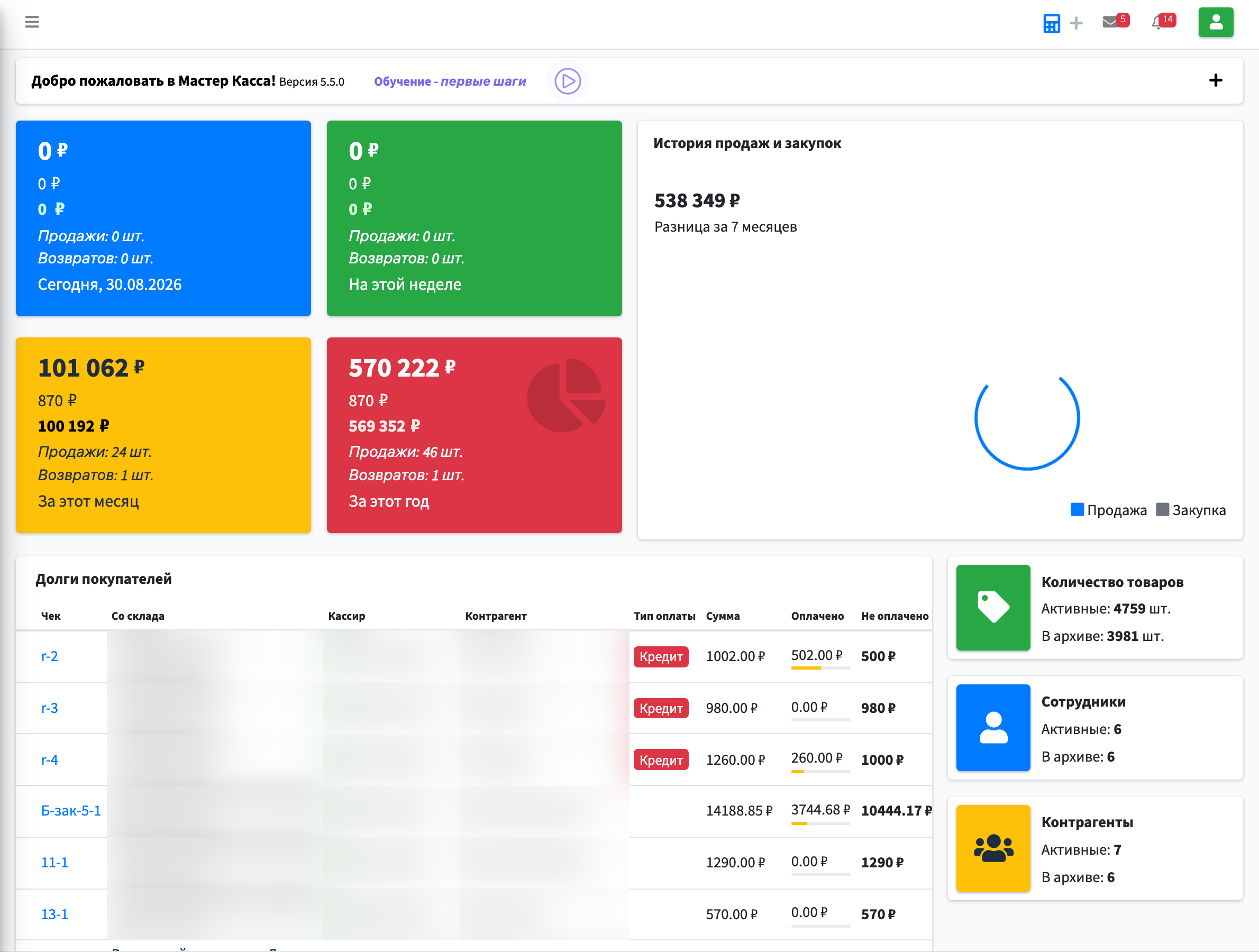The image size is (1259, 952).
Task: Click the payment progress bar for r-4
Action: point(820,772)
